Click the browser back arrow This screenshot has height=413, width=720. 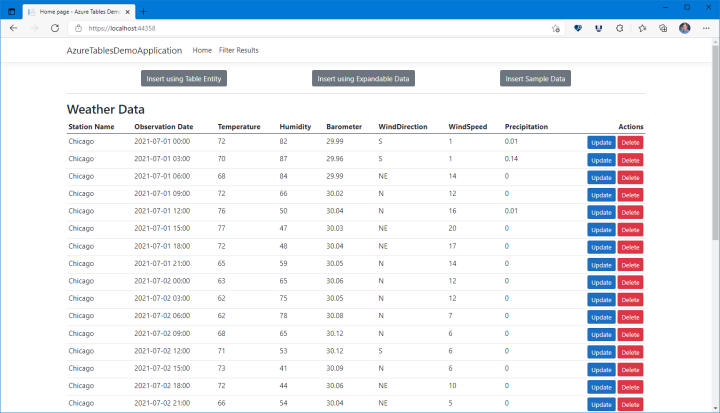tap(13, 29)
